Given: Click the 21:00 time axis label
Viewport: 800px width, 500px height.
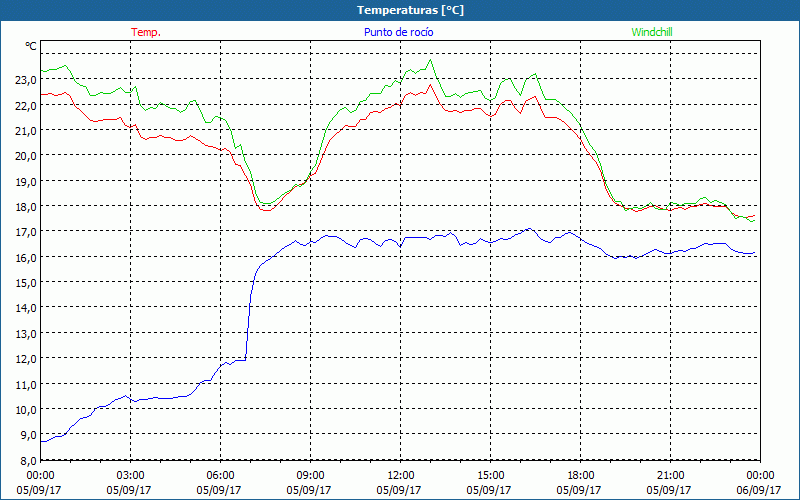Looking at the screenshot, I should 670,476.
